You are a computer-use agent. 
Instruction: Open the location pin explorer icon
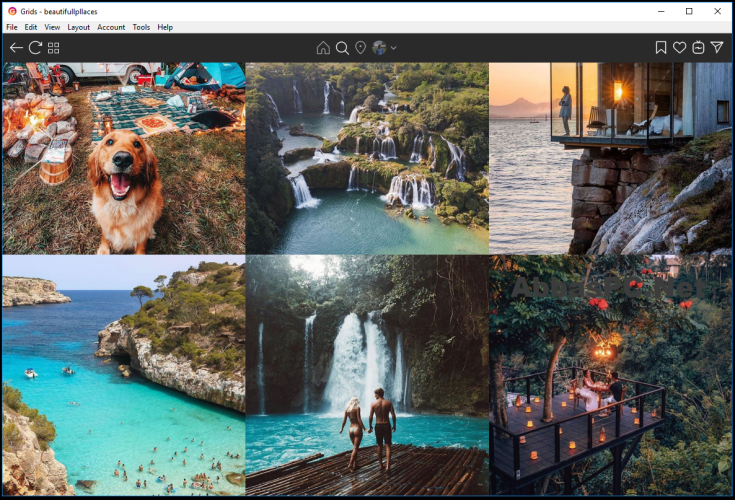[x=360, y=48]
